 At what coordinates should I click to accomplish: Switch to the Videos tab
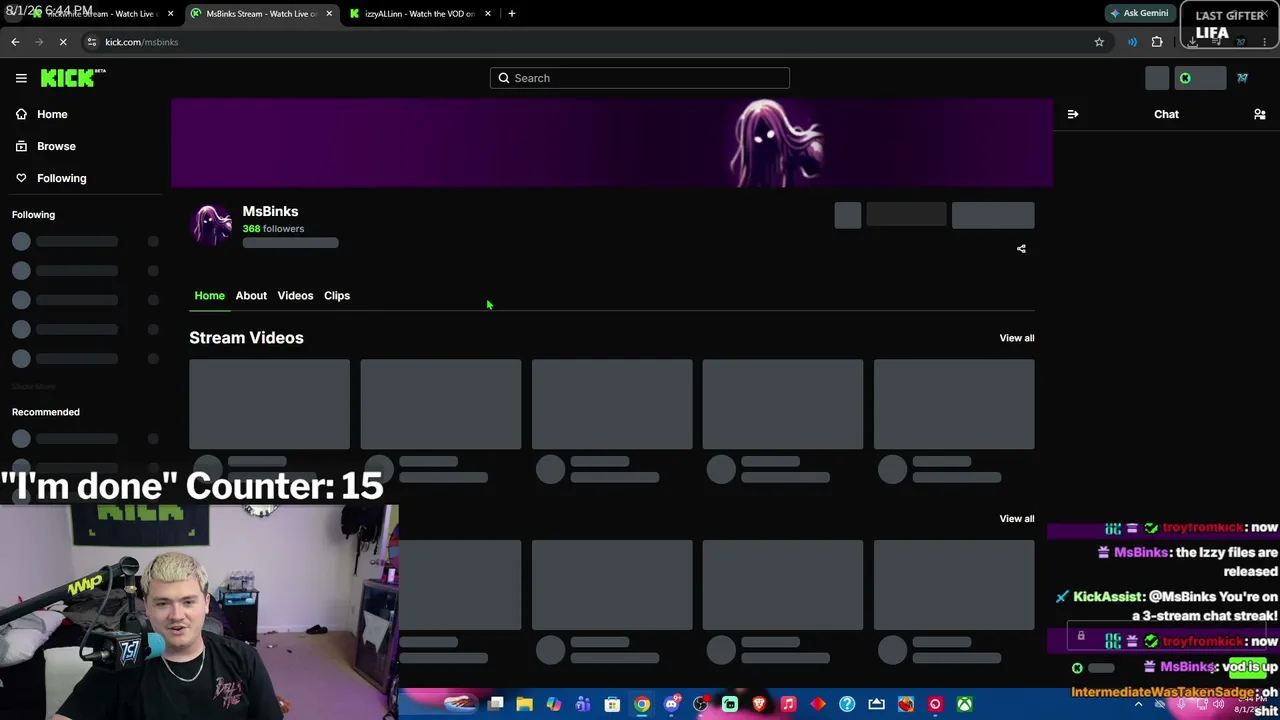295,296
